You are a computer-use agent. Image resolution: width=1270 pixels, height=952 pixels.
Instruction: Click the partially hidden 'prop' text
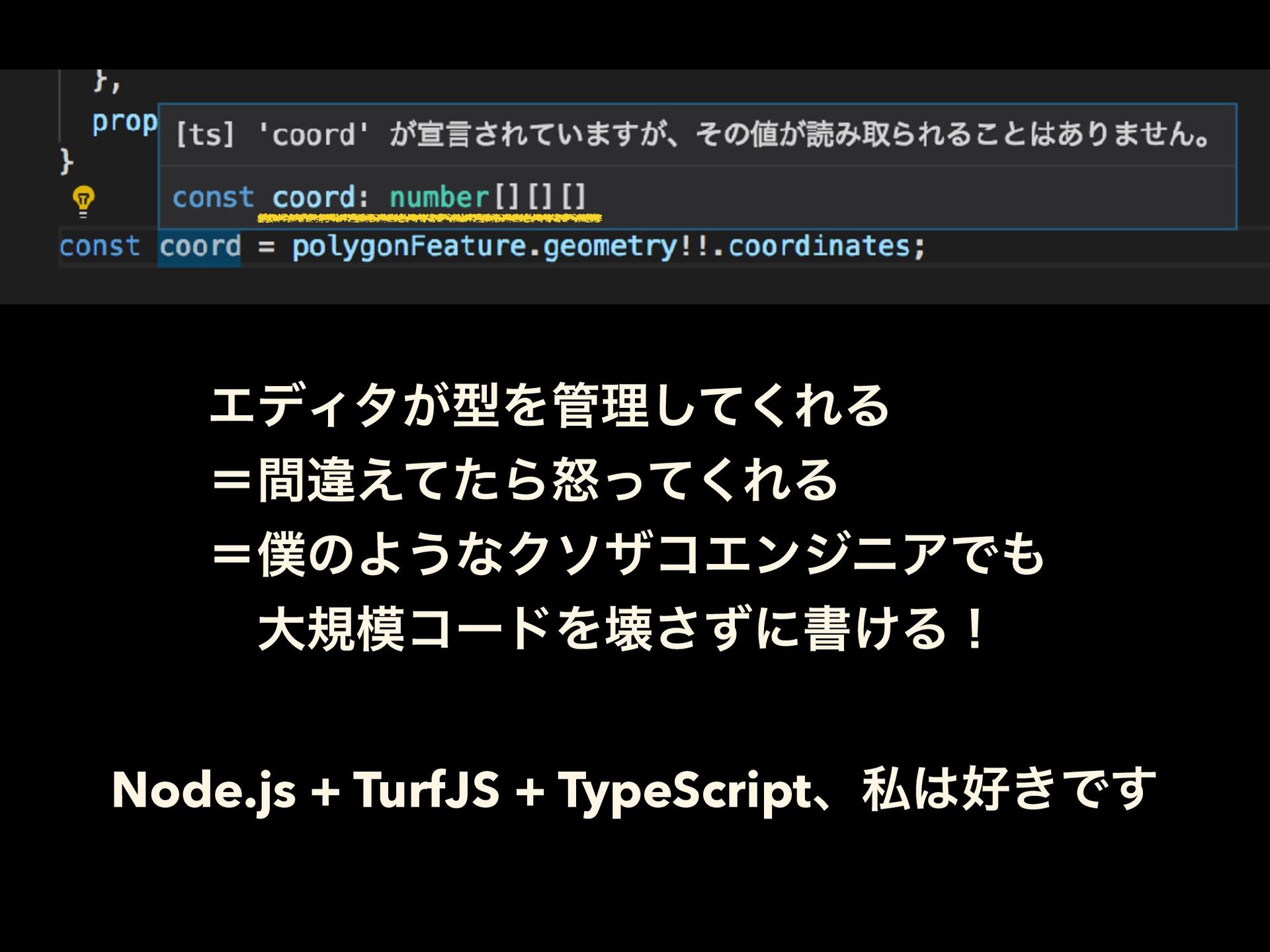point(124,122)
